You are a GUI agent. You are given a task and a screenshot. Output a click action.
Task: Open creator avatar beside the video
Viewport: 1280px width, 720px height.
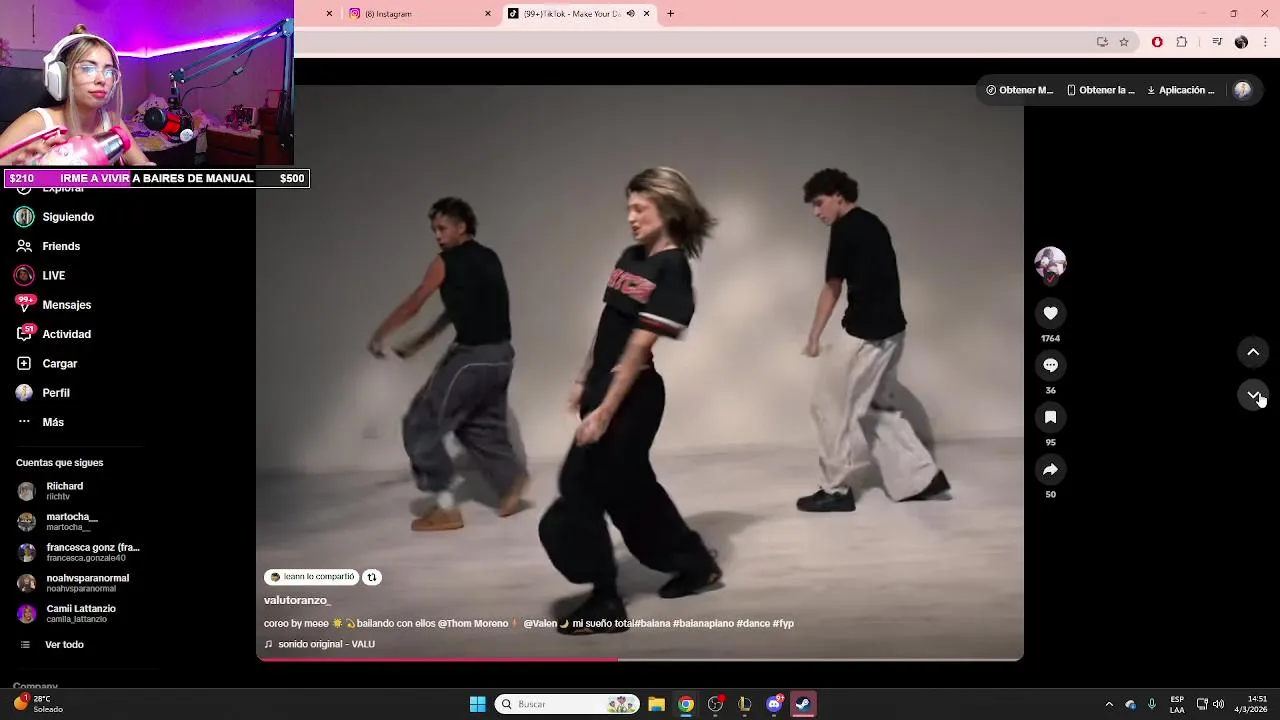[x=1050, y=263]
